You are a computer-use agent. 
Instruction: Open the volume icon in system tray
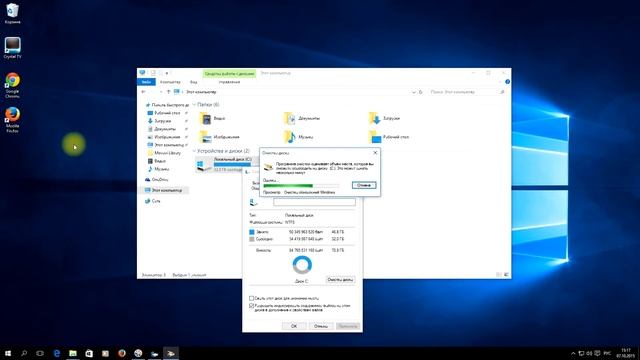coord(589,353)
